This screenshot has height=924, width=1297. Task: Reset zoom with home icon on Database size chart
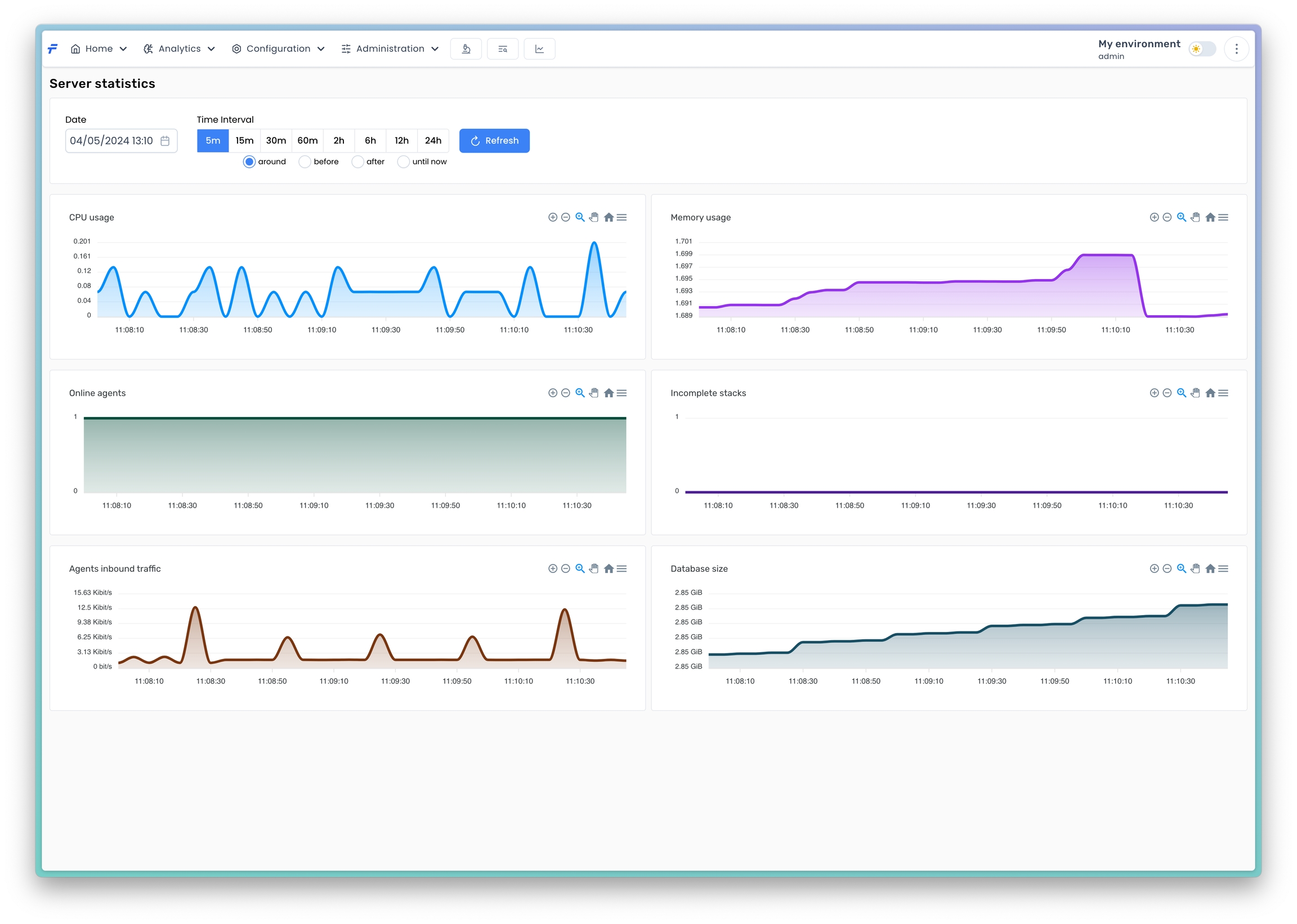pos(1210,569)
